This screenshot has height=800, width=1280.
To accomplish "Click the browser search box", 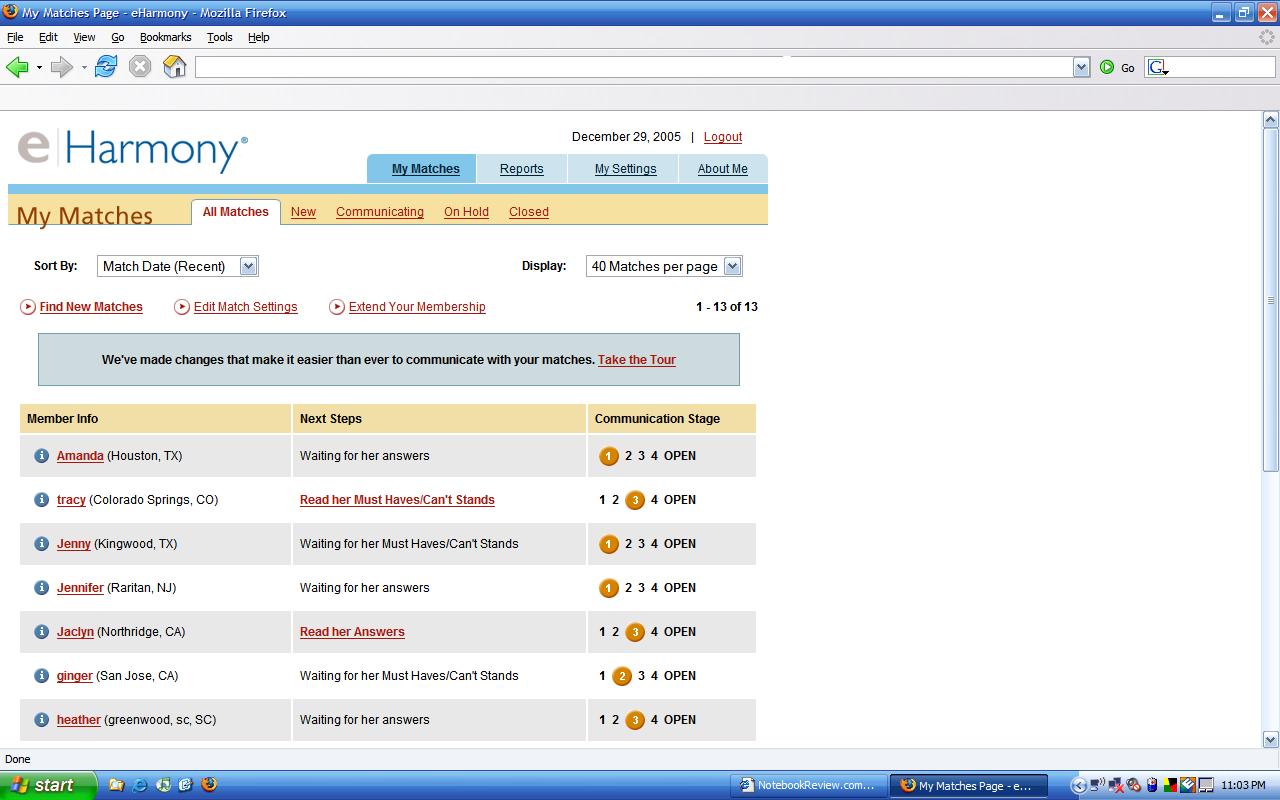I will (1222, 67).
